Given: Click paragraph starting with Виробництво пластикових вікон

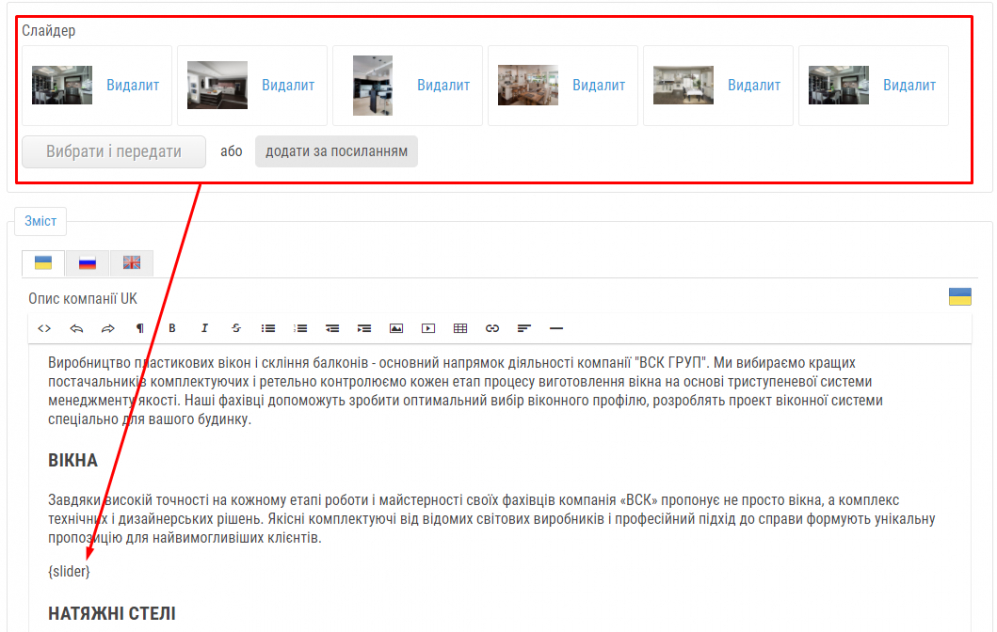Looking at the screenshot, I should coord(465,391).
